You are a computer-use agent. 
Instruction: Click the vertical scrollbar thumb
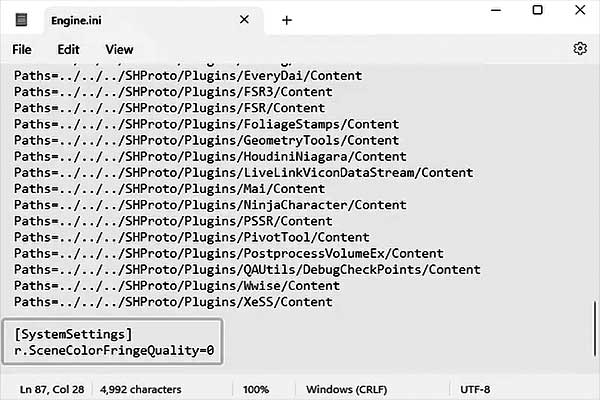595,329
